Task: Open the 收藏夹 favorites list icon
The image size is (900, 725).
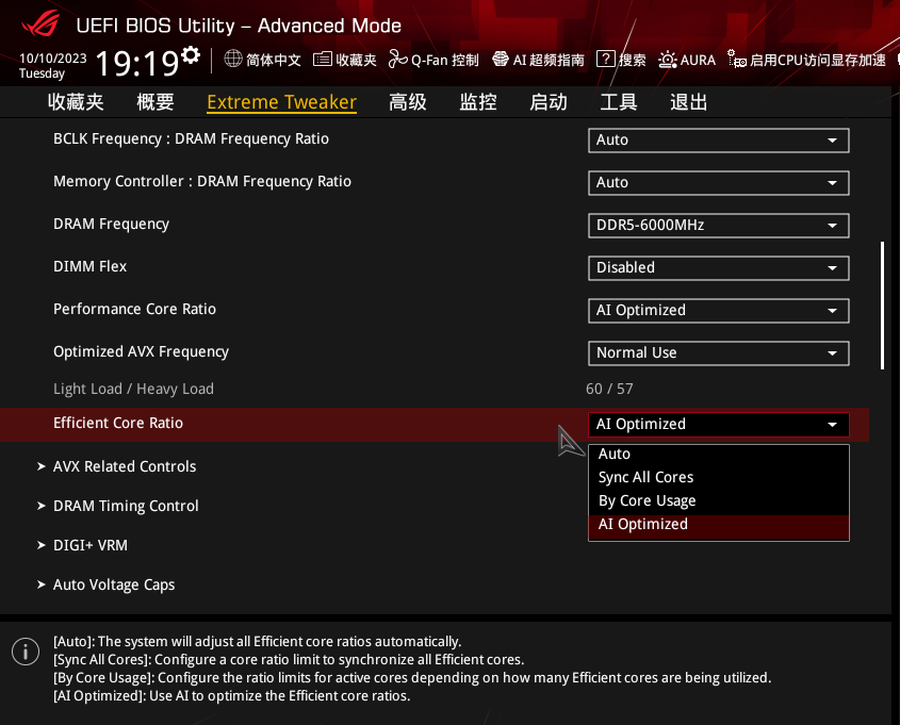Action: pos(322,59)
